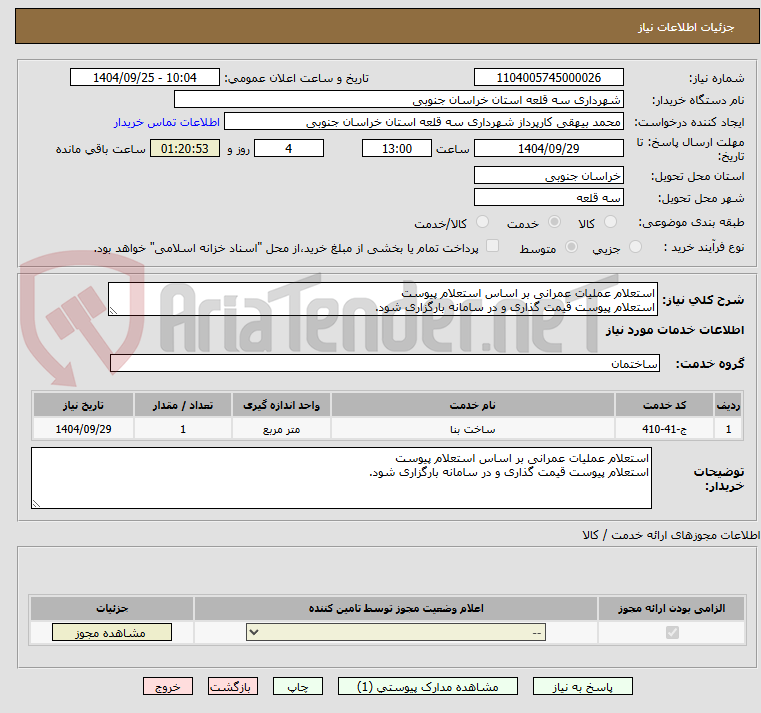This screenshot has width=761, height=713.
Task: Click unit cell متر مربع
Action: (x=281, y=429)
